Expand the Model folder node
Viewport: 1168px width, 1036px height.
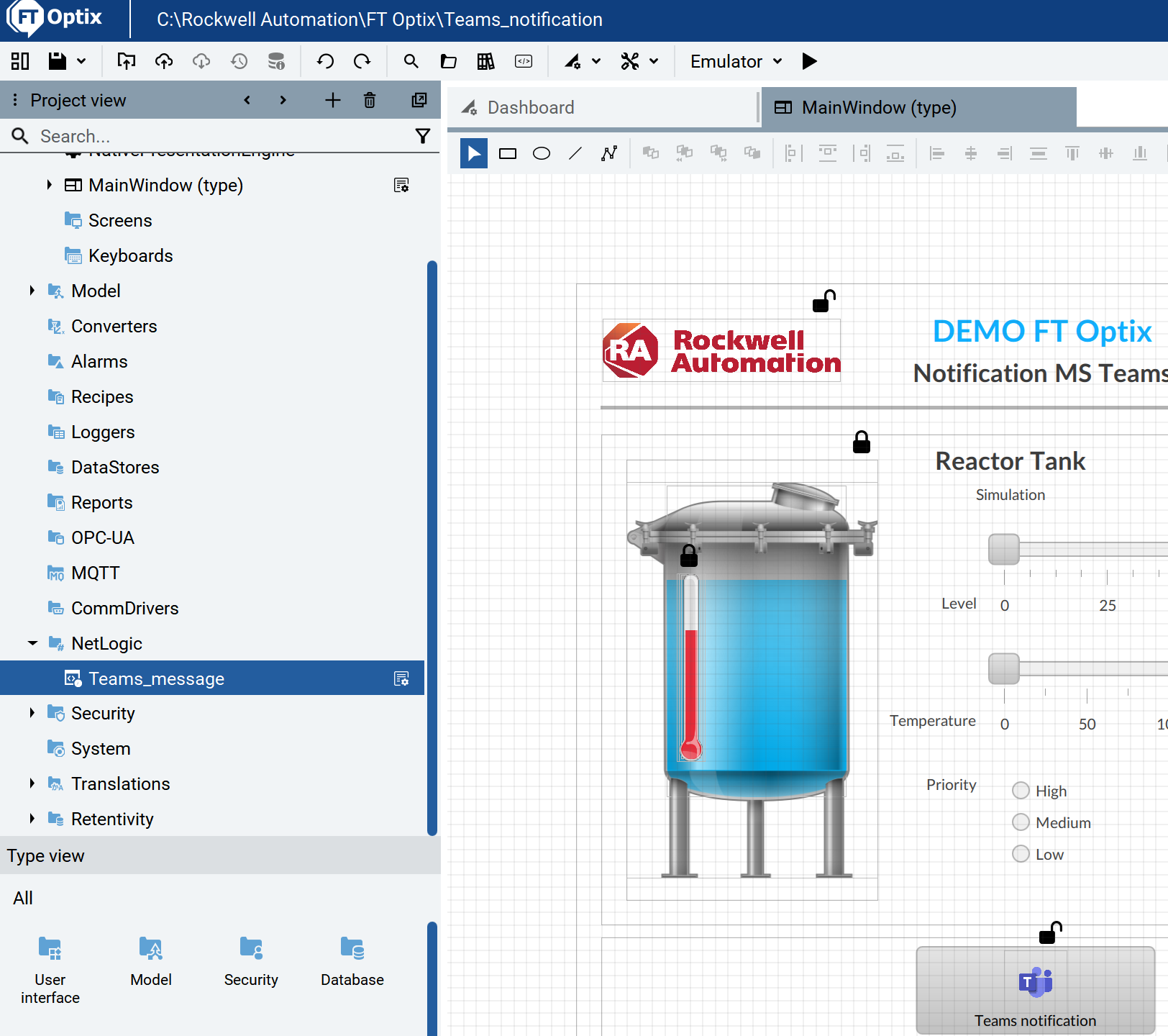(32, 291)
